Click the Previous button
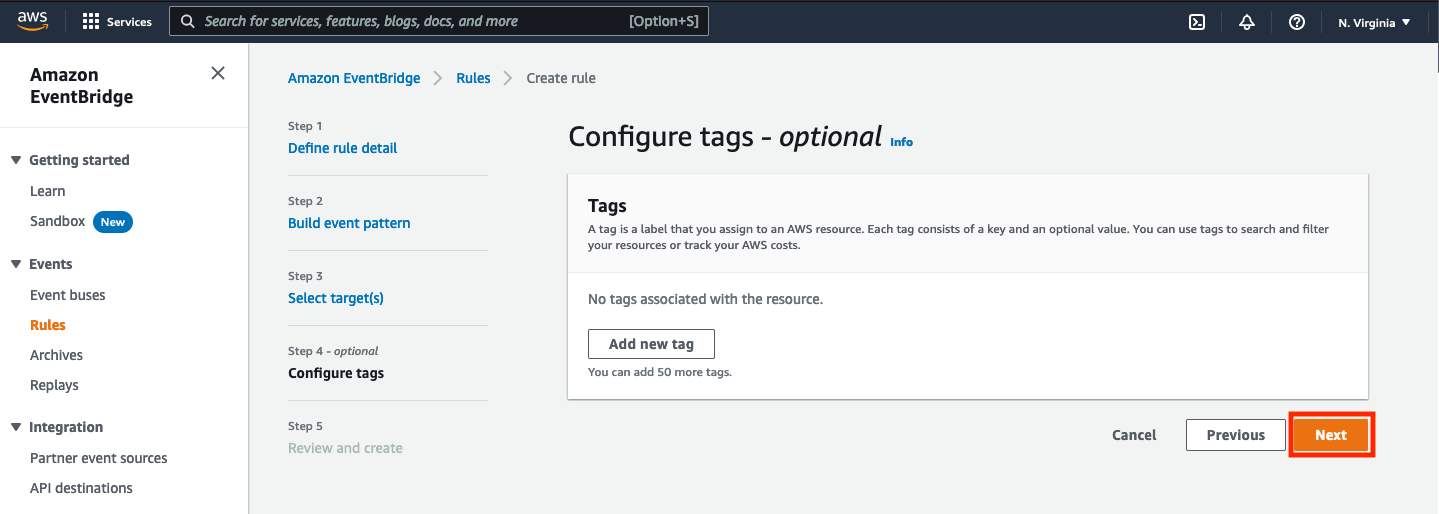Viewport: 1439px width, 514px height. 1235,435
